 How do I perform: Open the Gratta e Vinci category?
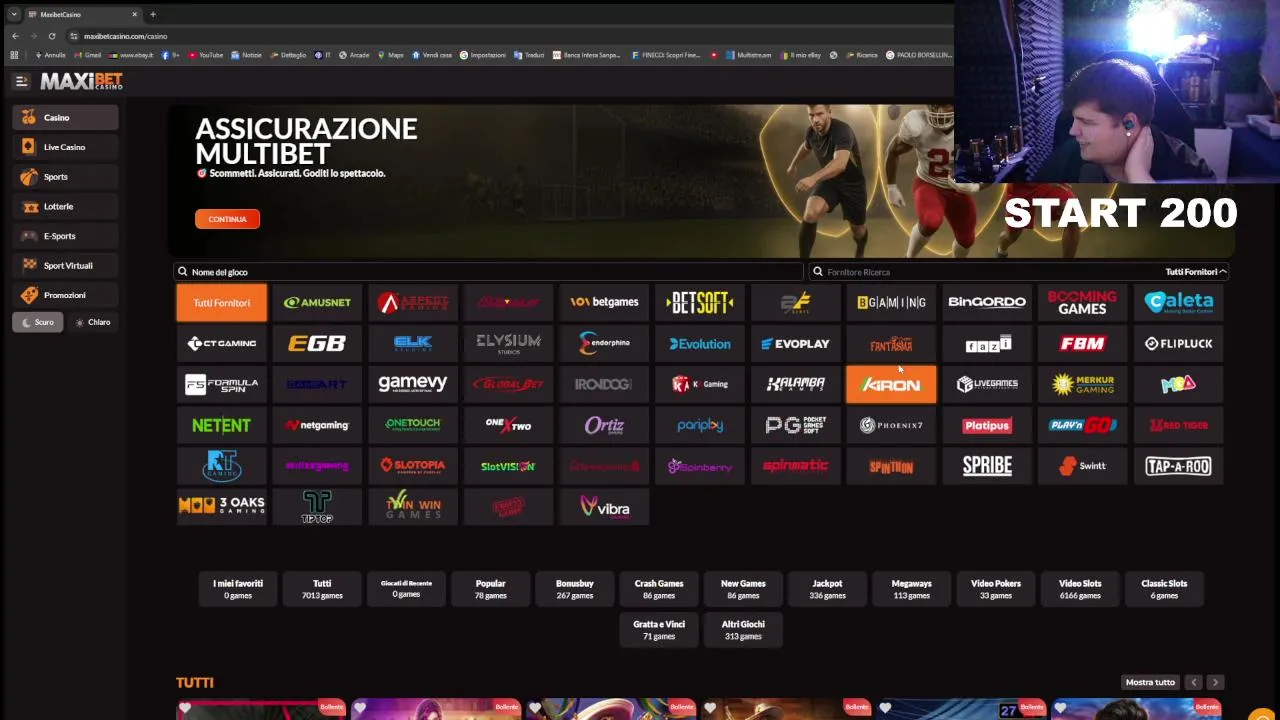click(659, 630)
